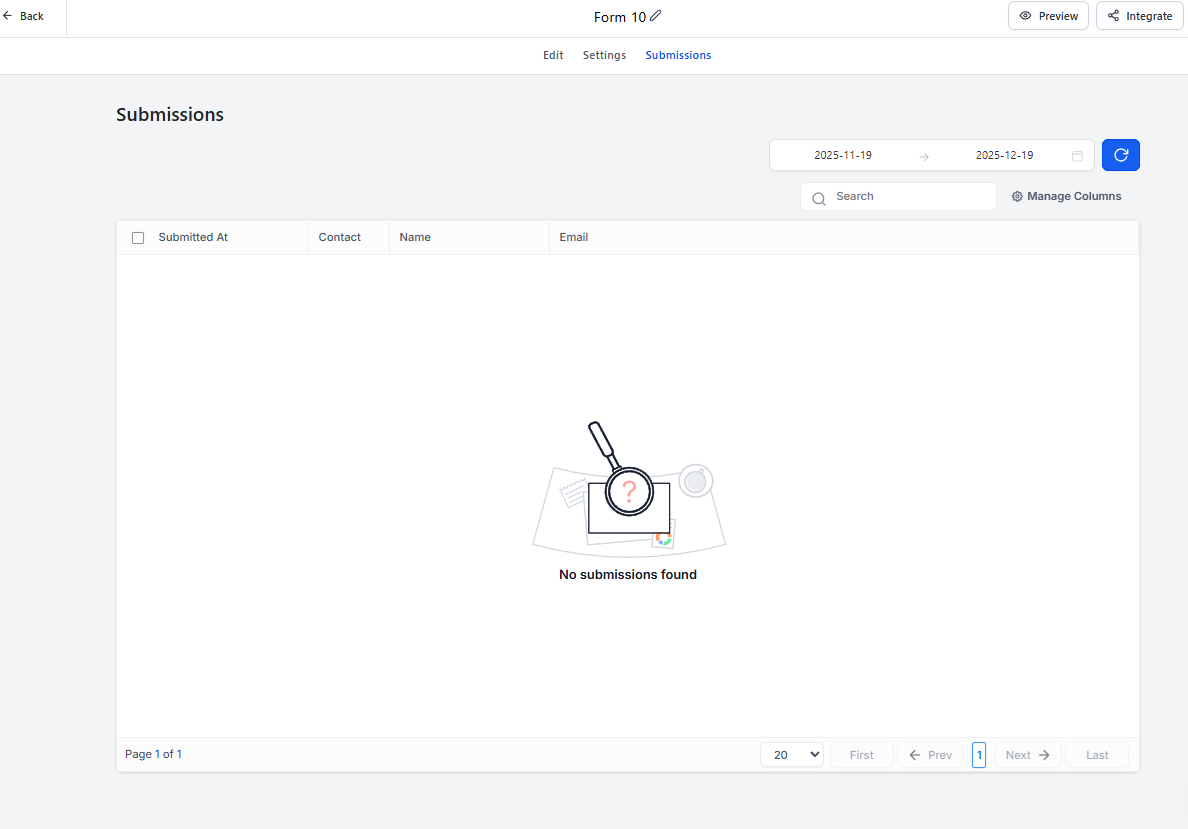Toggle the select-all submissions checkbox
The width and height of the screenshot is (1188, 829).
coord(138,238)
